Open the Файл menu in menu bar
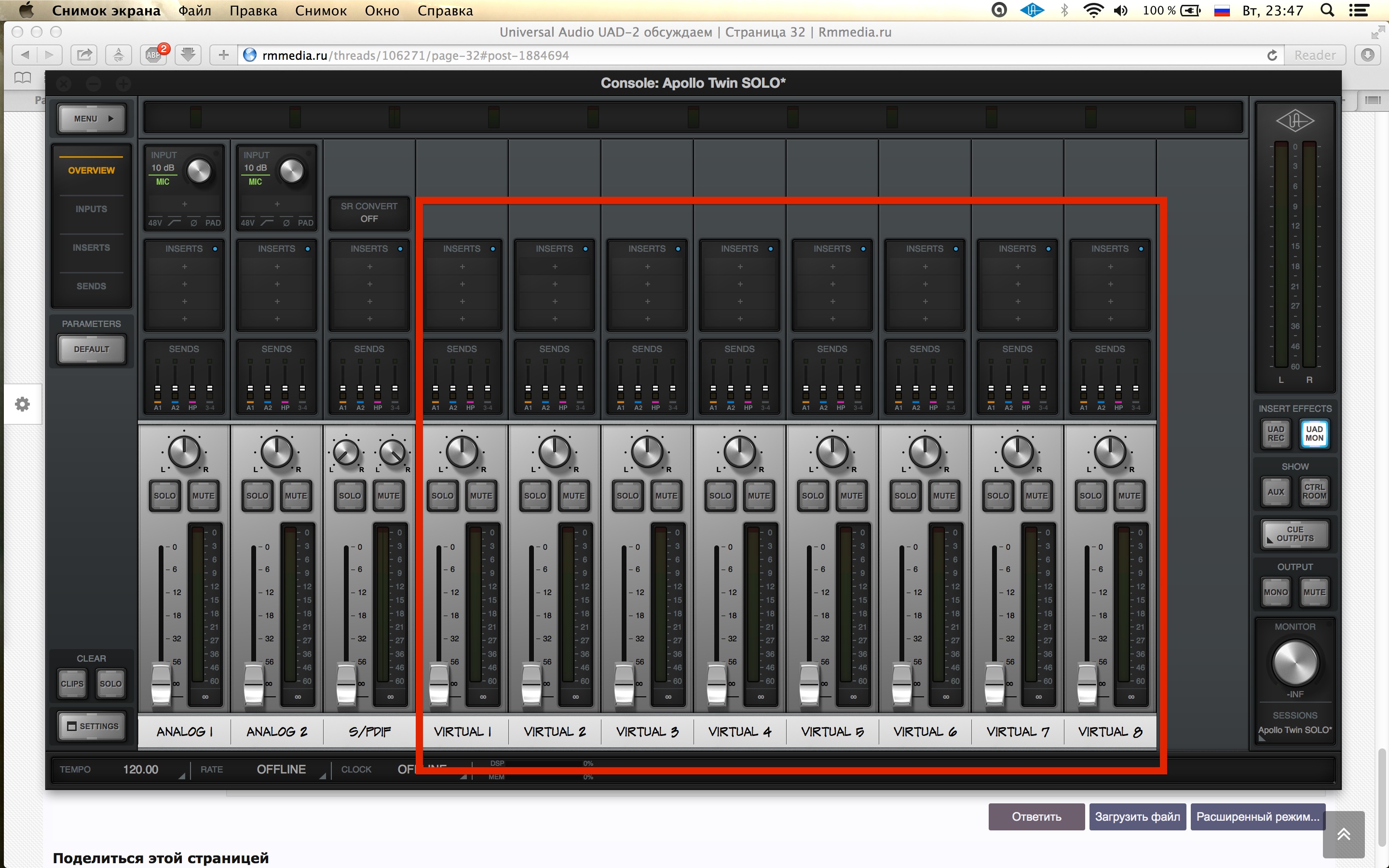1389x868 pixels. [x=194, y=10]
